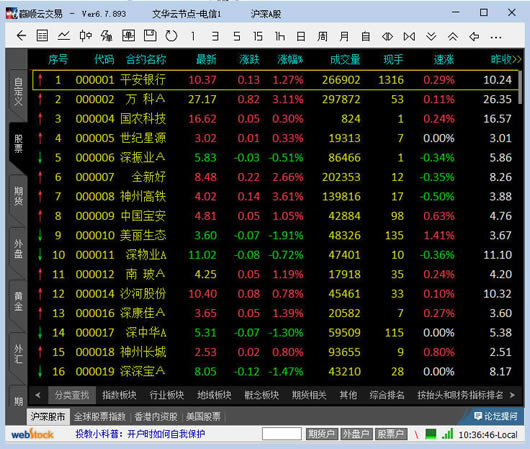Click the indicator drawing tool icon

(106, 36)
